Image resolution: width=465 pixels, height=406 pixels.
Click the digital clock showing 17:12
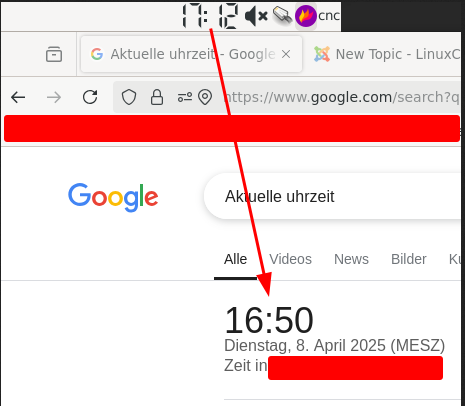point(210,16)
